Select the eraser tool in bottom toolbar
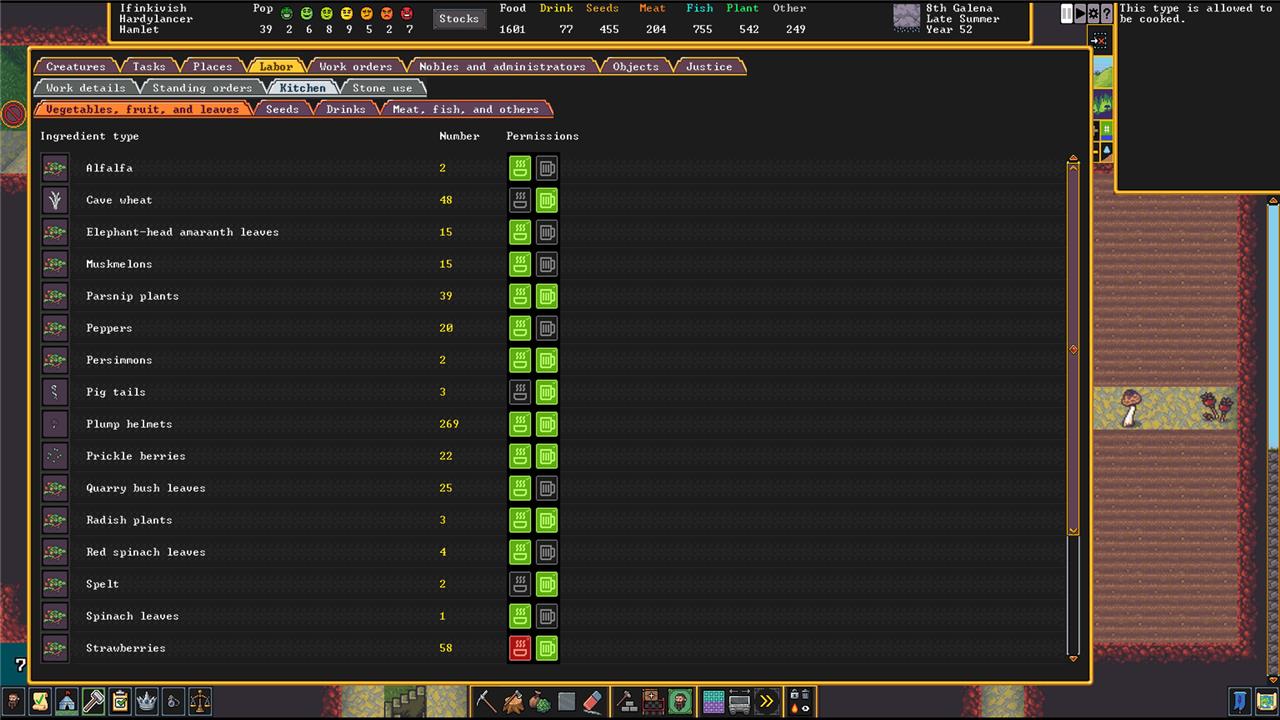Image resolution: width=1280 pixels, height=720 pixels. tap(593, 701)
